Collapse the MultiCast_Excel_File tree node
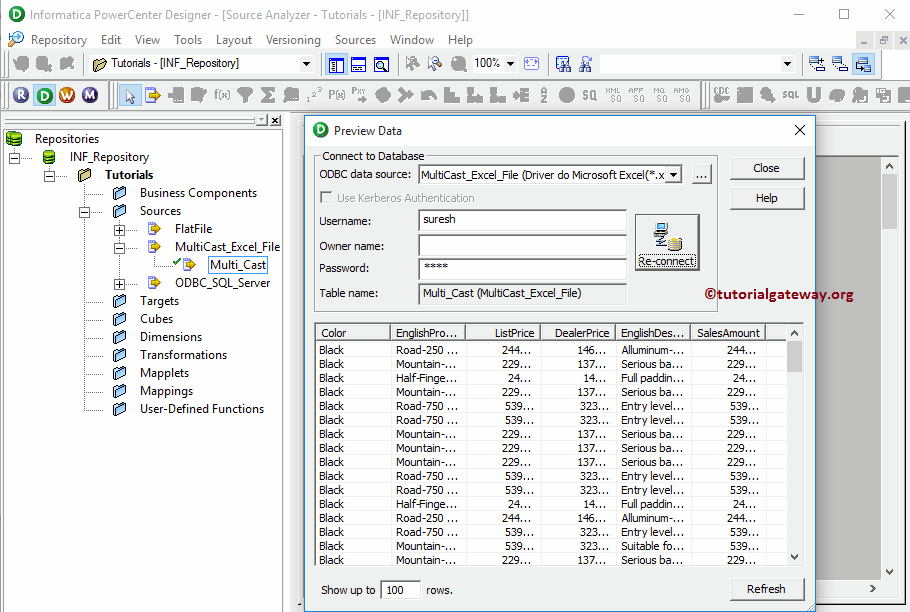910x612 pixels. coord(120,247)
